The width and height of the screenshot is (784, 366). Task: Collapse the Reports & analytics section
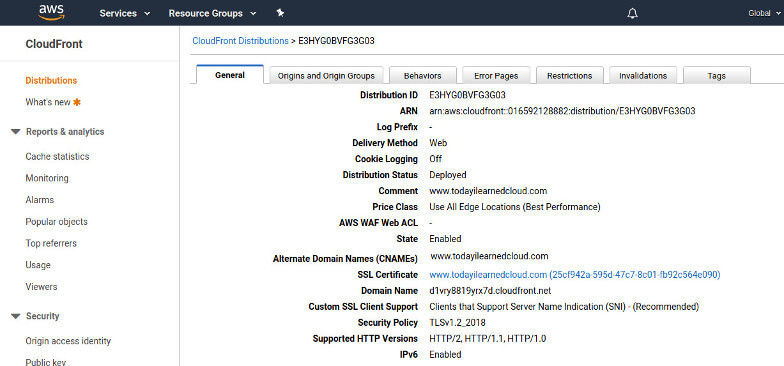tap(16, 132)
